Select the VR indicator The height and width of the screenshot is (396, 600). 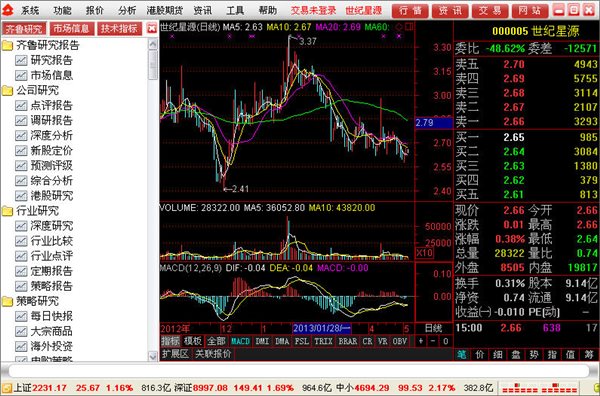point(382,341)
